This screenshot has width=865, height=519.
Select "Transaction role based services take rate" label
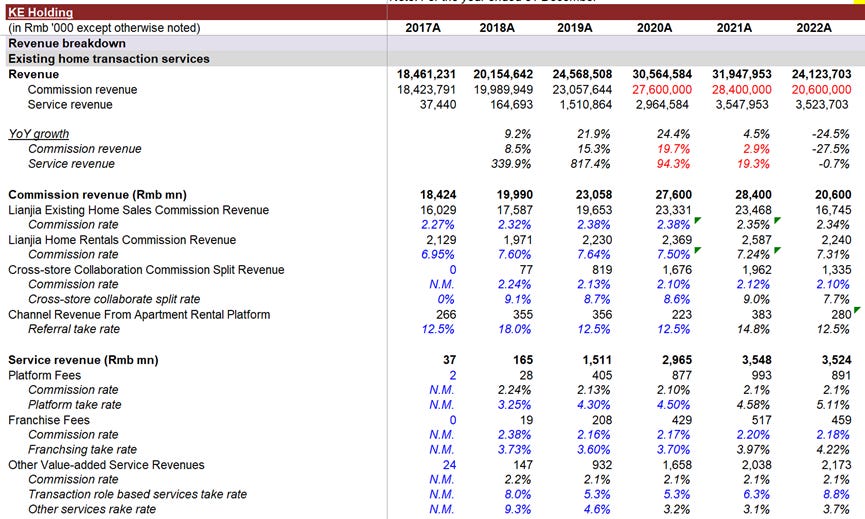tap(137, 494)
